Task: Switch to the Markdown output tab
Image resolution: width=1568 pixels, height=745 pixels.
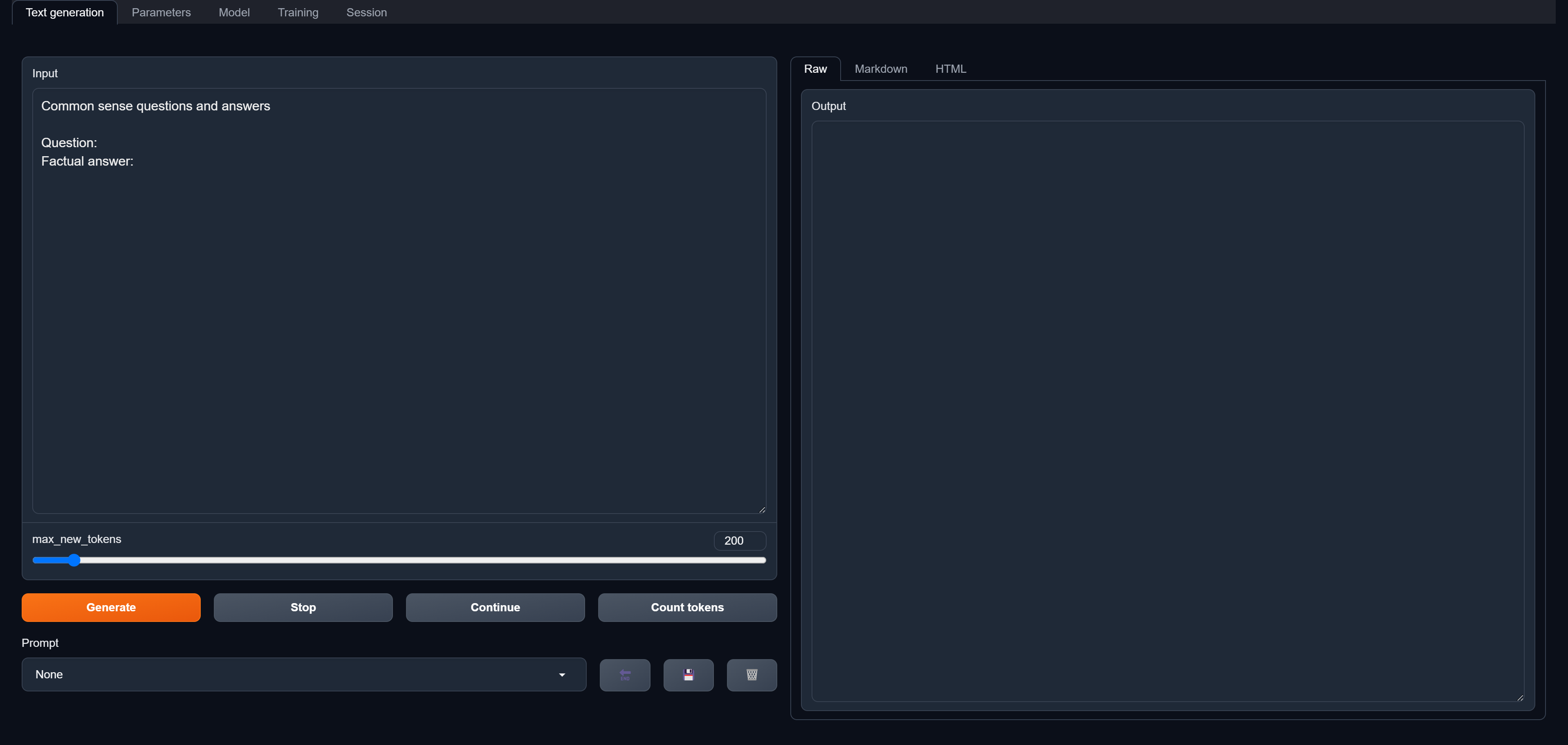Action: 881,69
